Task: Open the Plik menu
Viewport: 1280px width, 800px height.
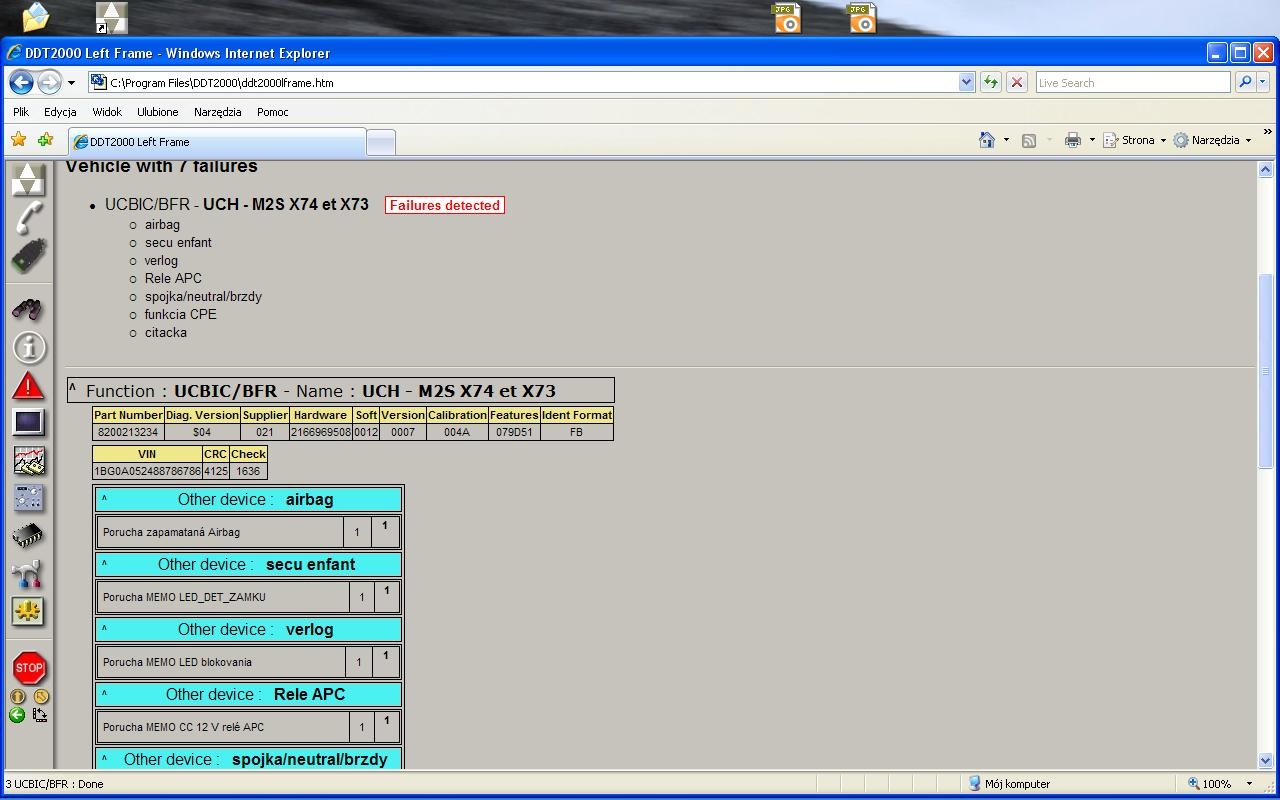Action: pos(21,112)
